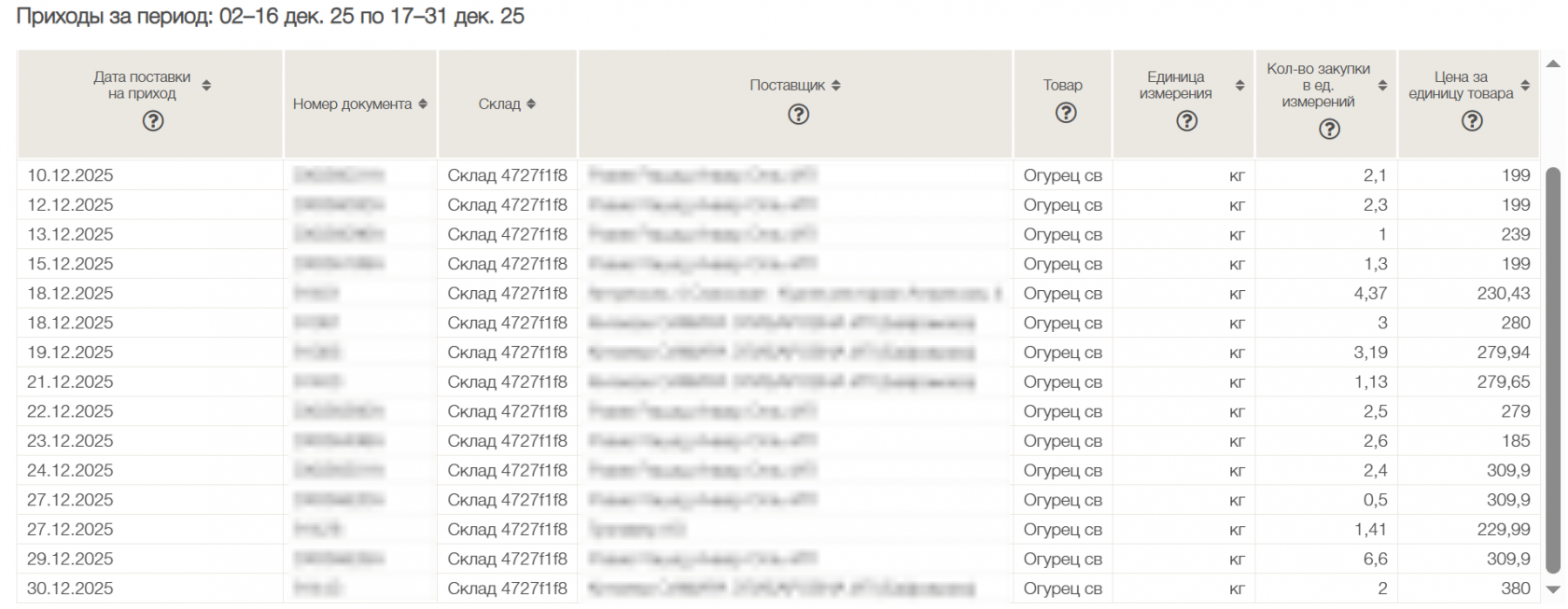Viewport: 1568px width, 609px height.
Task: Sort by Склад column arrows
Action: click(x=531, y=104)
